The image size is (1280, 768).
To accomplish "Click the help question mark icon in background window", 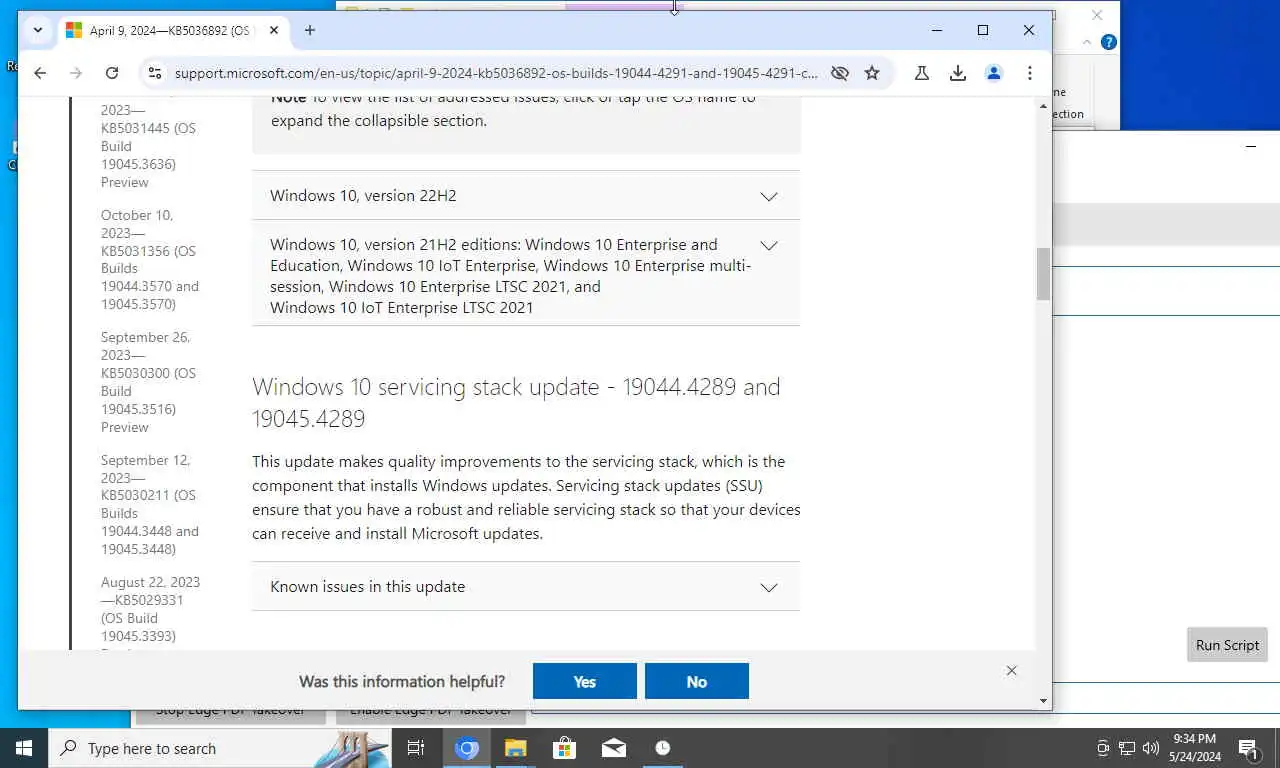I will click(1108, 42).
